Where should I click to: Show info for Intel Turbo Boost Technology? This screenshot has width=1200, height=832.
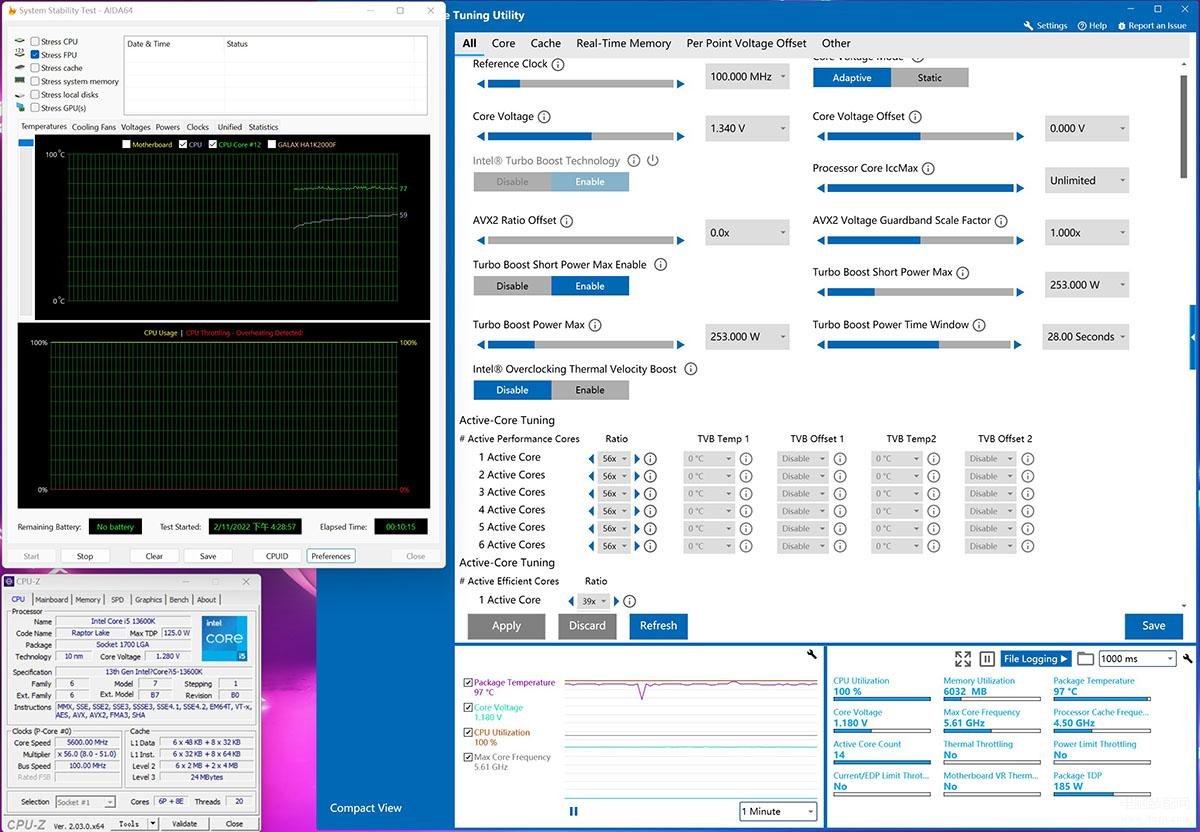click(632, 161)
